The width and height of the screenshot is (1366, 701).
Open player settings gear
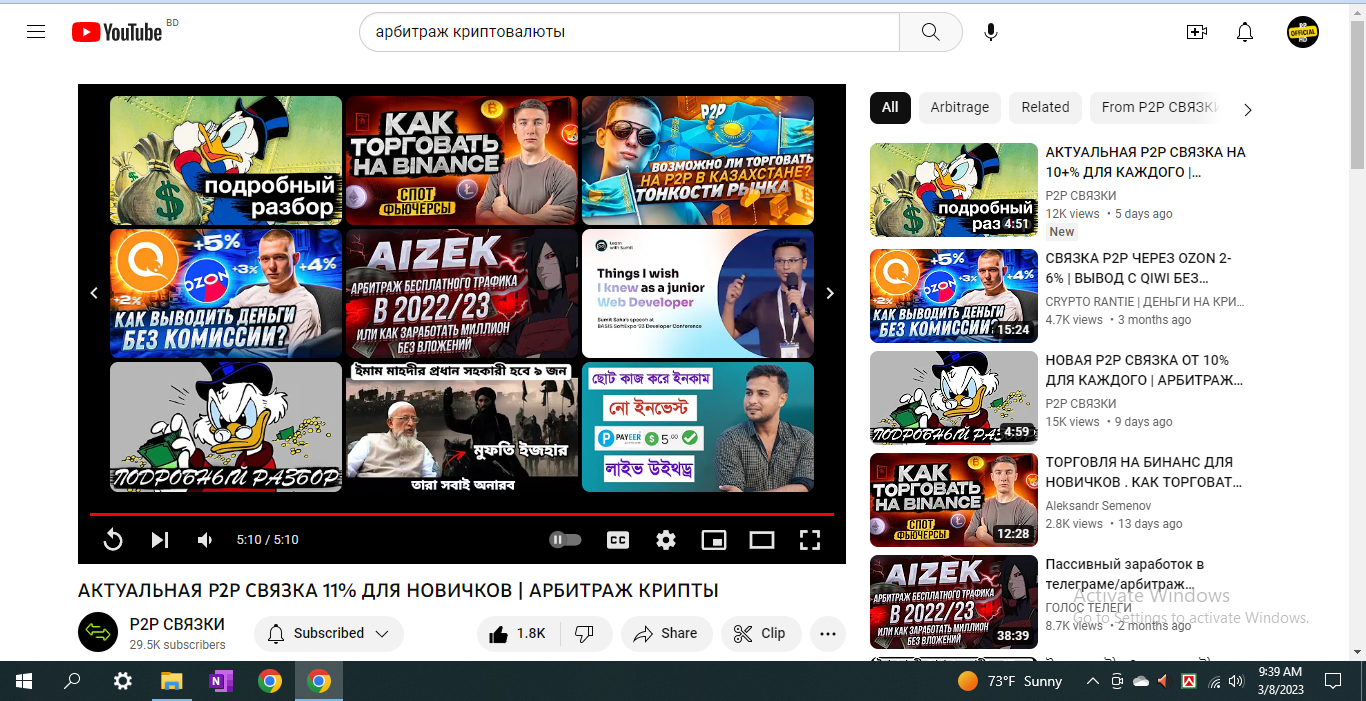click(666, 540)
